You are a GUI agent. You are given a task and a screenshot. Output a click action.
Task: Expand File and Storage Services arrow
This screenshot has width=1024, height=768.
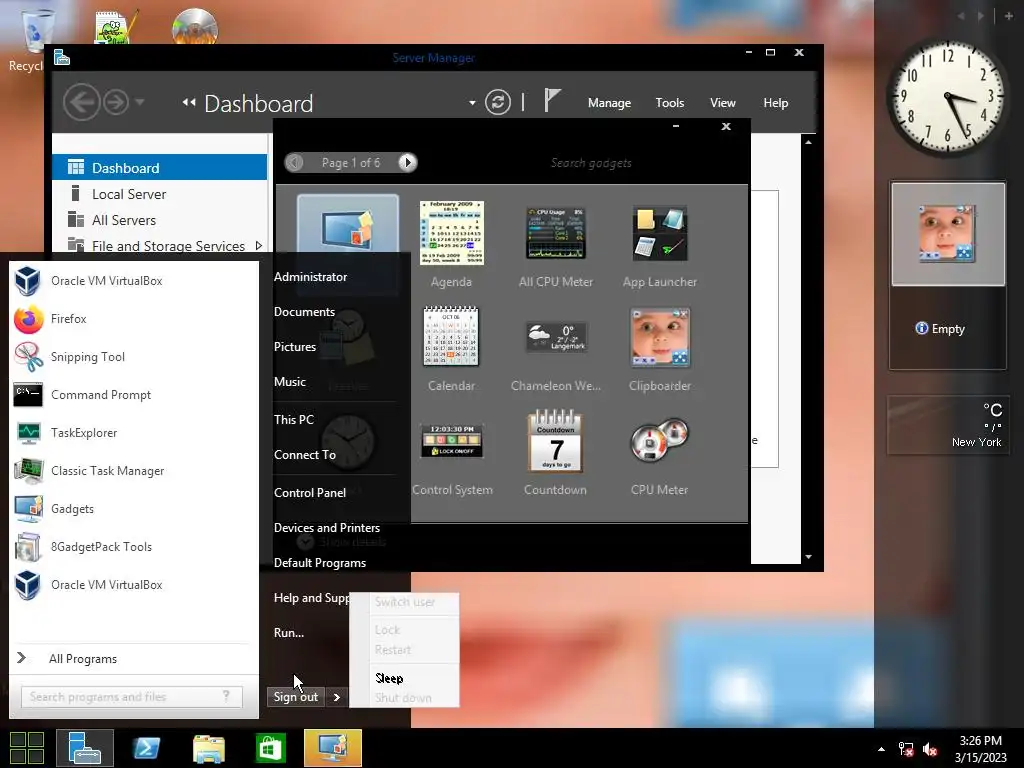coord(259,246)
